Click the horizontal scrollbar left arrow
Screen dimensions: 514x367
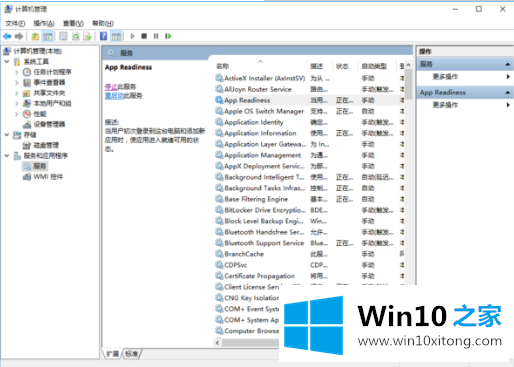click(x=218, y=342)
